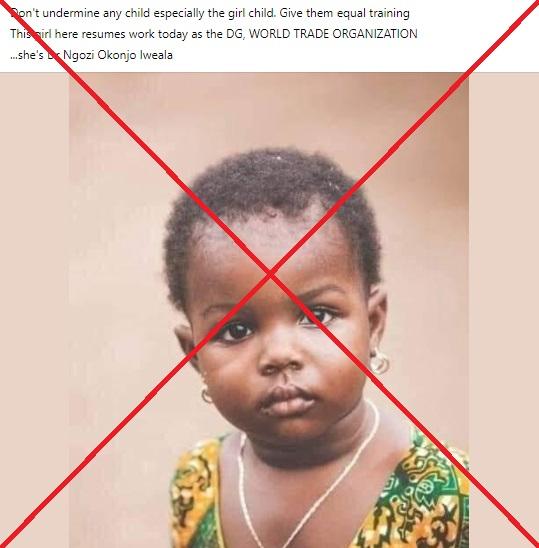539x548 pixels.
Task: Click the words "WORLD TRADE ORGANIZATION"
Action: point(333,34)
